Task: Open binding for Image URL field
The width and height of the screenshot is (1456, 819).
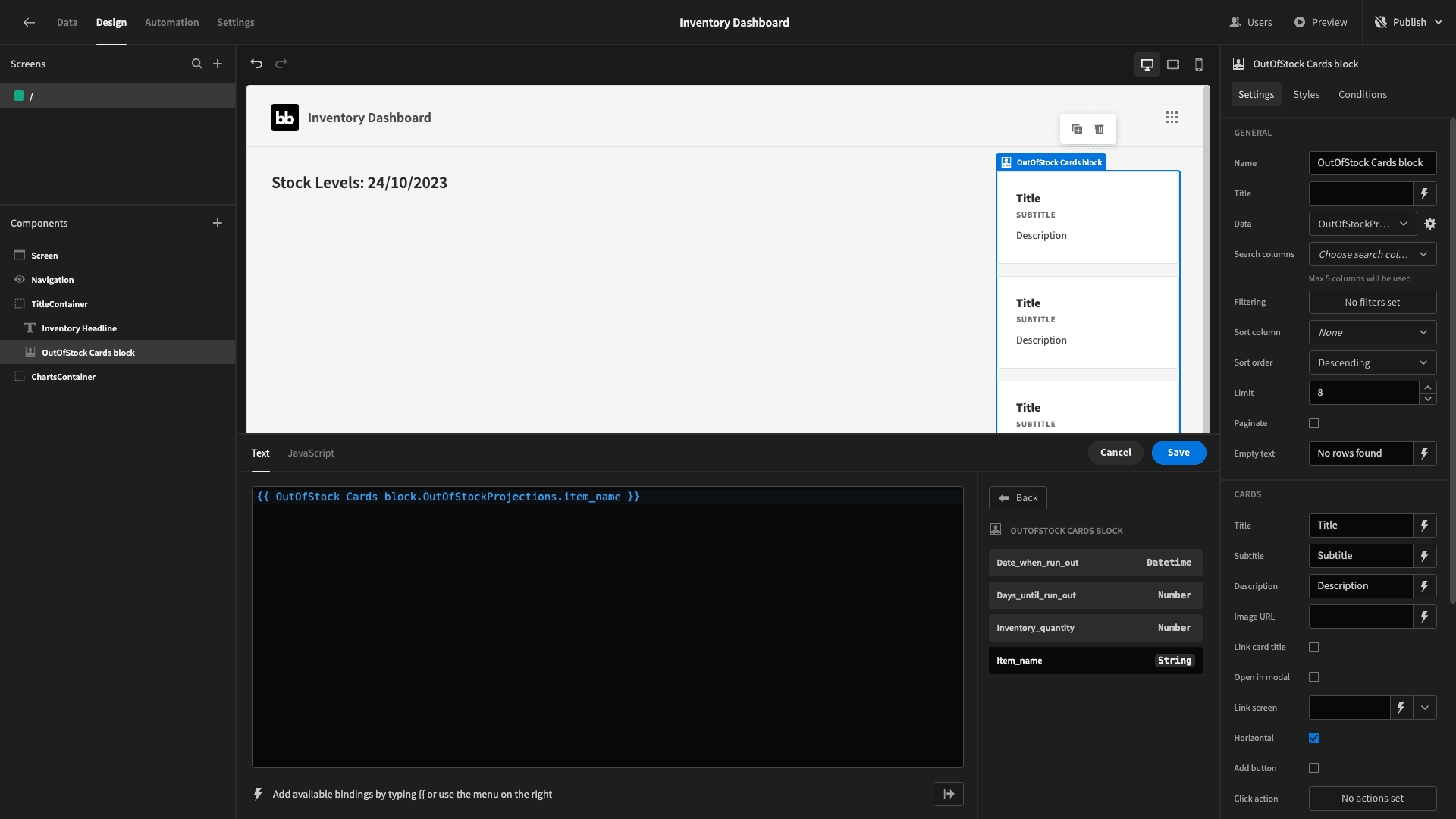Action: [x=1425, y=617]
